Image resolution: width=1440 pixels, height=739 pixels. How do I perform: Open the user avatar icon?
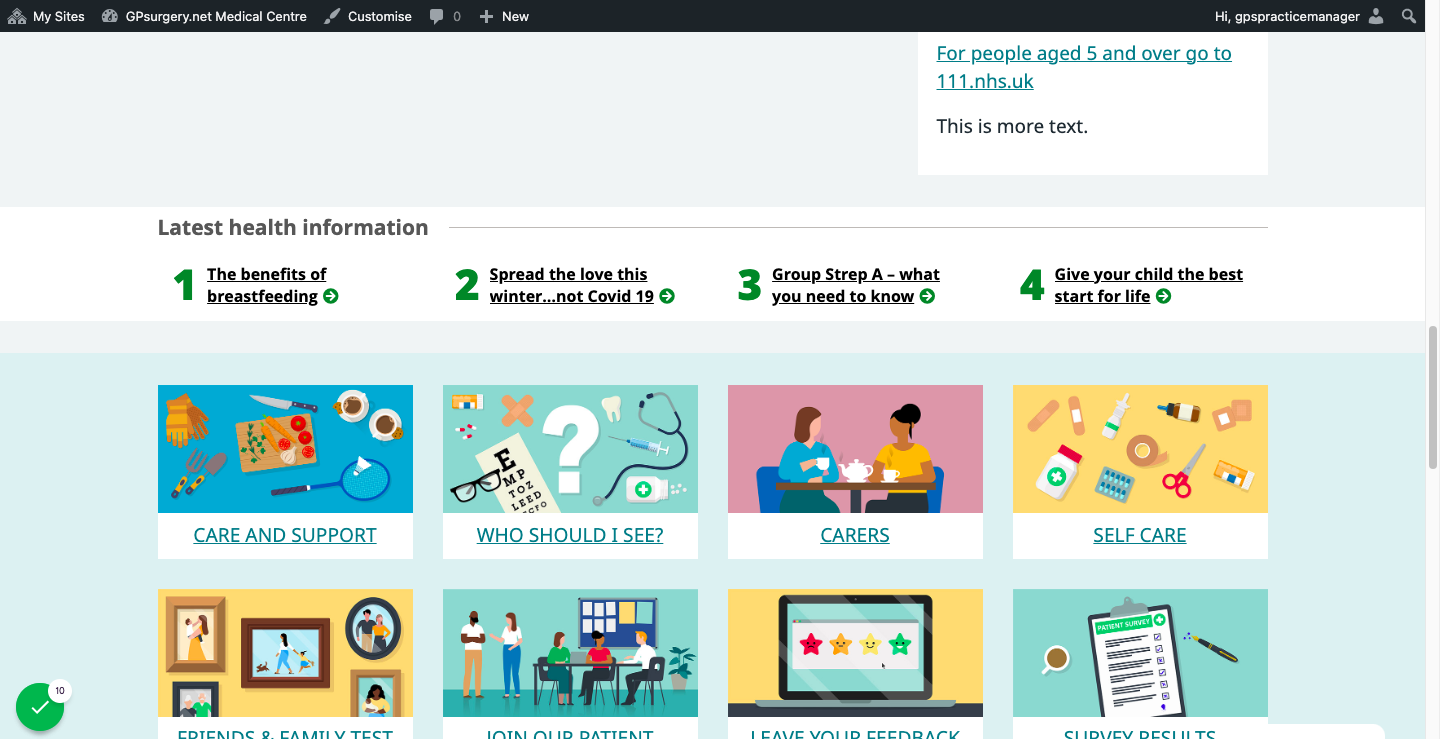[x=1376, y=16]
